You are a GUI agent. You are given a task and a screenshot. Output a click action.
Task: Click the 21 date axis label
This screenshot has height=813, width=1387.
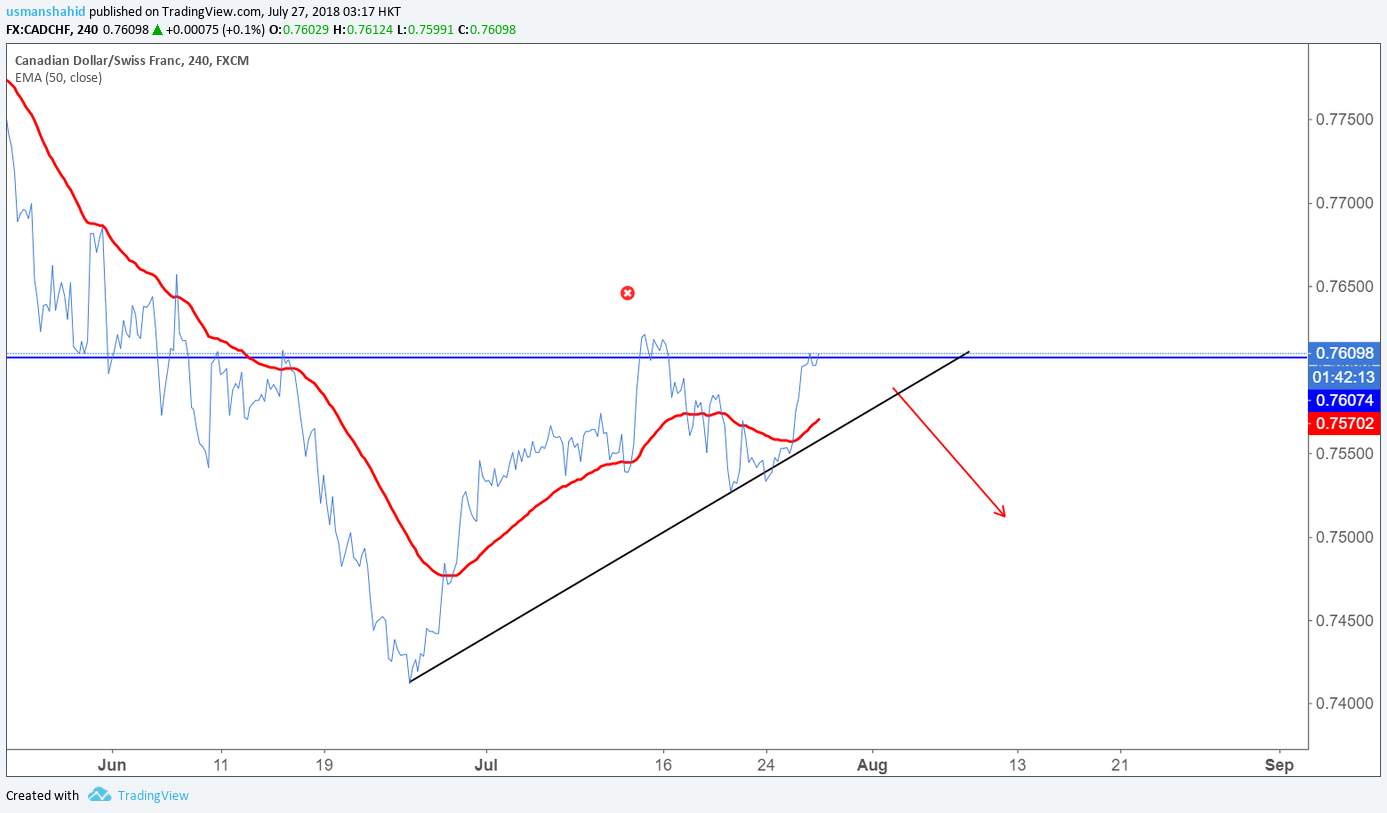[1120, 765]
